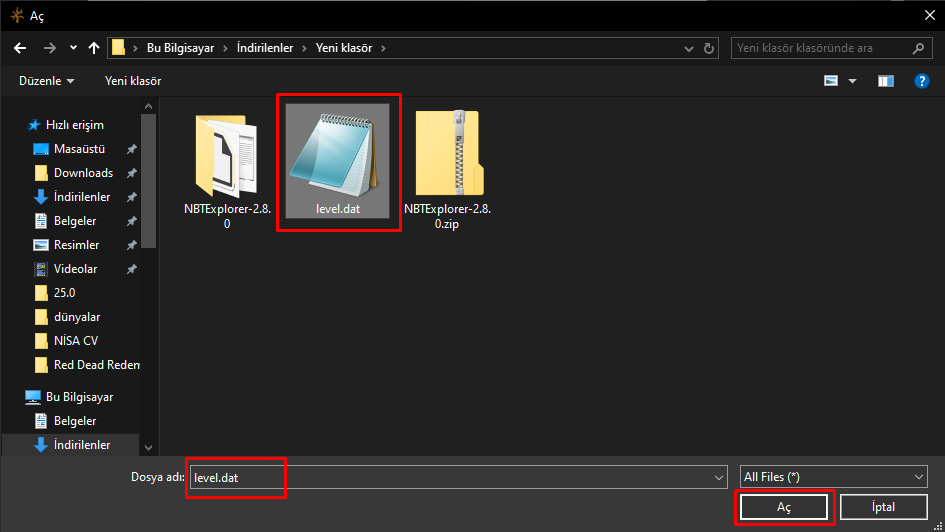The image size is (945, 532).
Task: Select the NBTExplorer-2.8.0.zip archive
Action: [x=447, y=155]
